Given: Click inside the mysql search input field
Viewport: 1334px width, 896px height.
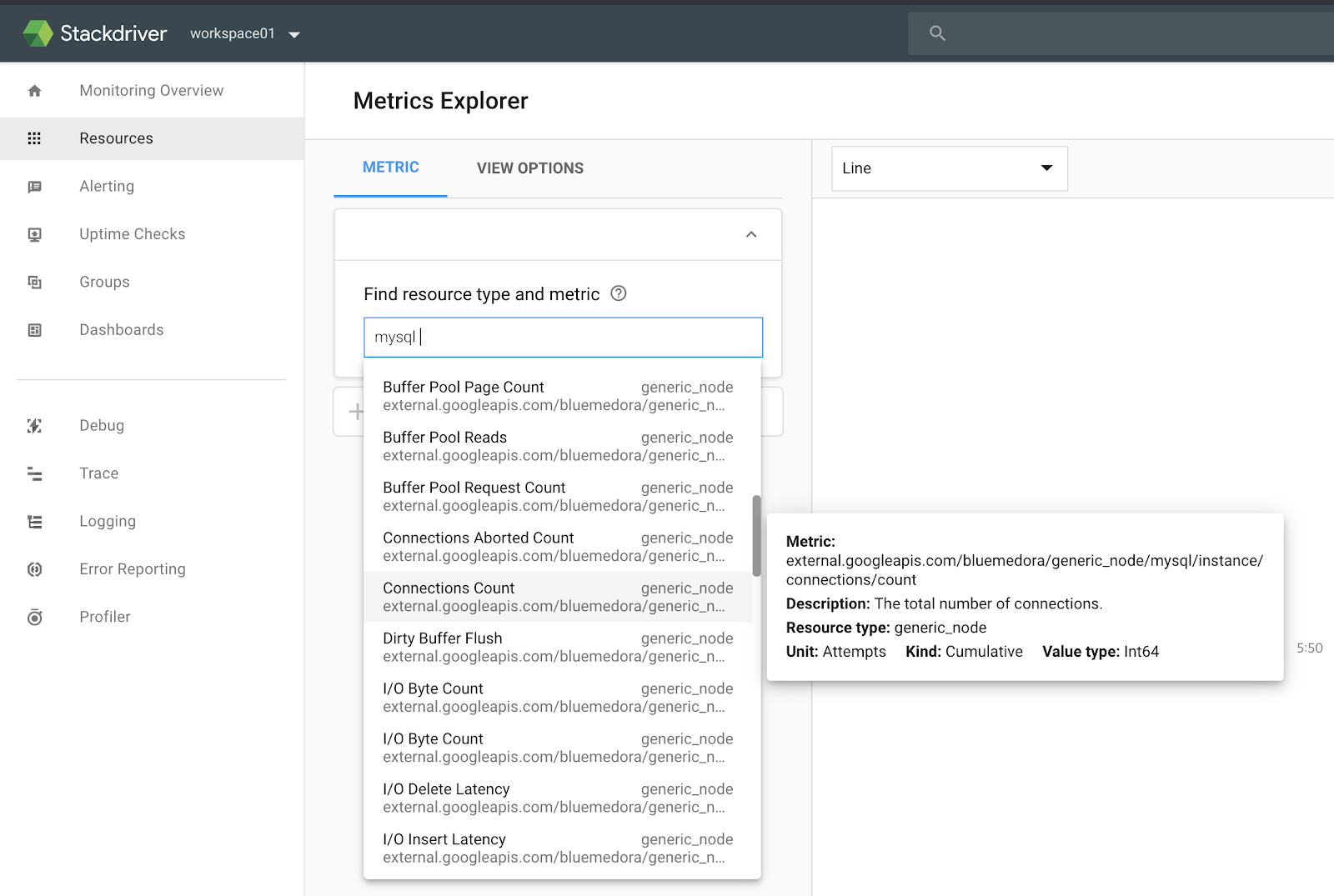Looking at the screenshot, I should click(563, 337).
